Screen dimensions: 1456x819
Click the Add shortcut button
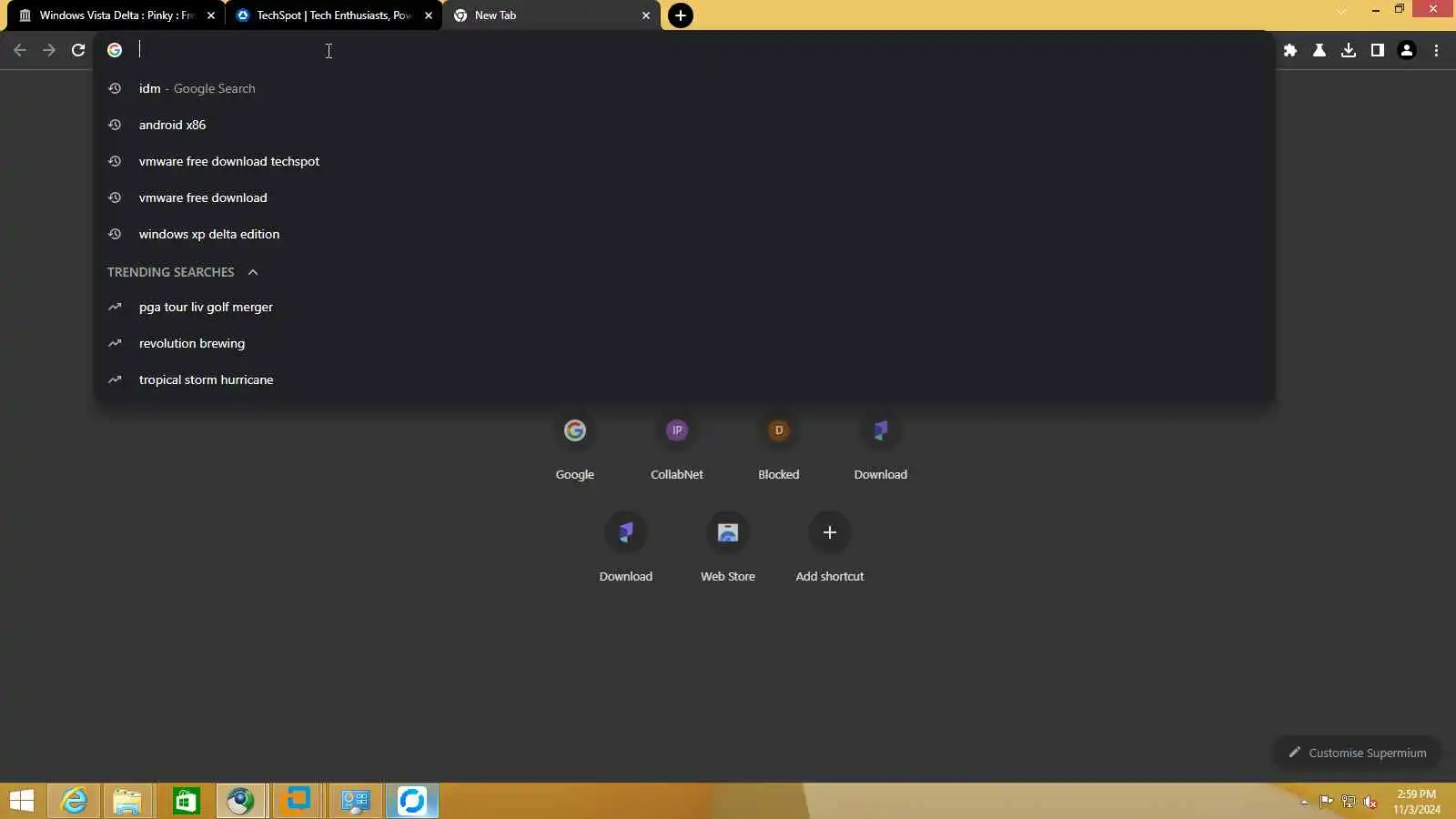tap(830, 548)
